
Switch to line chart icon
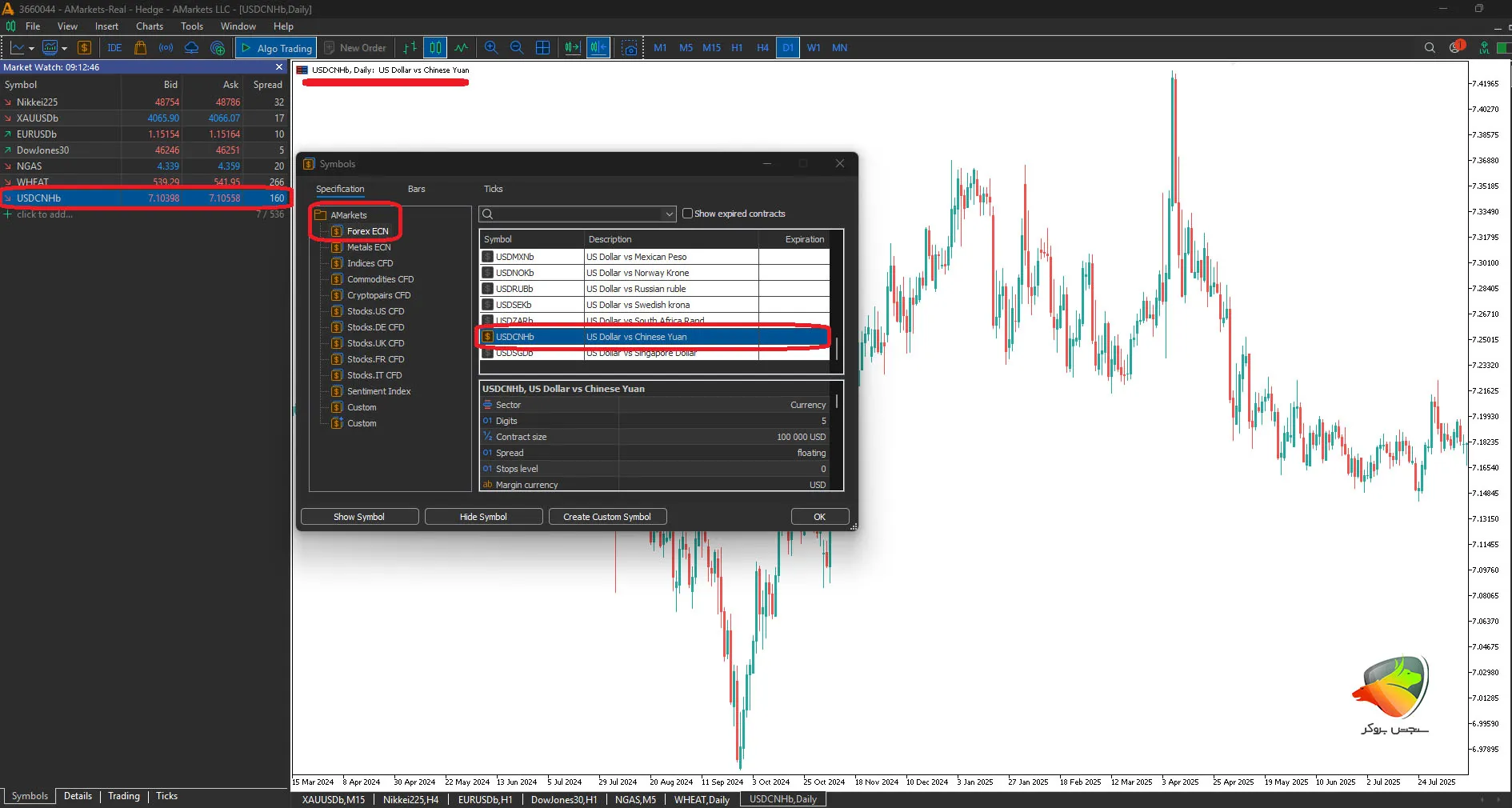(x=462, y=48)
